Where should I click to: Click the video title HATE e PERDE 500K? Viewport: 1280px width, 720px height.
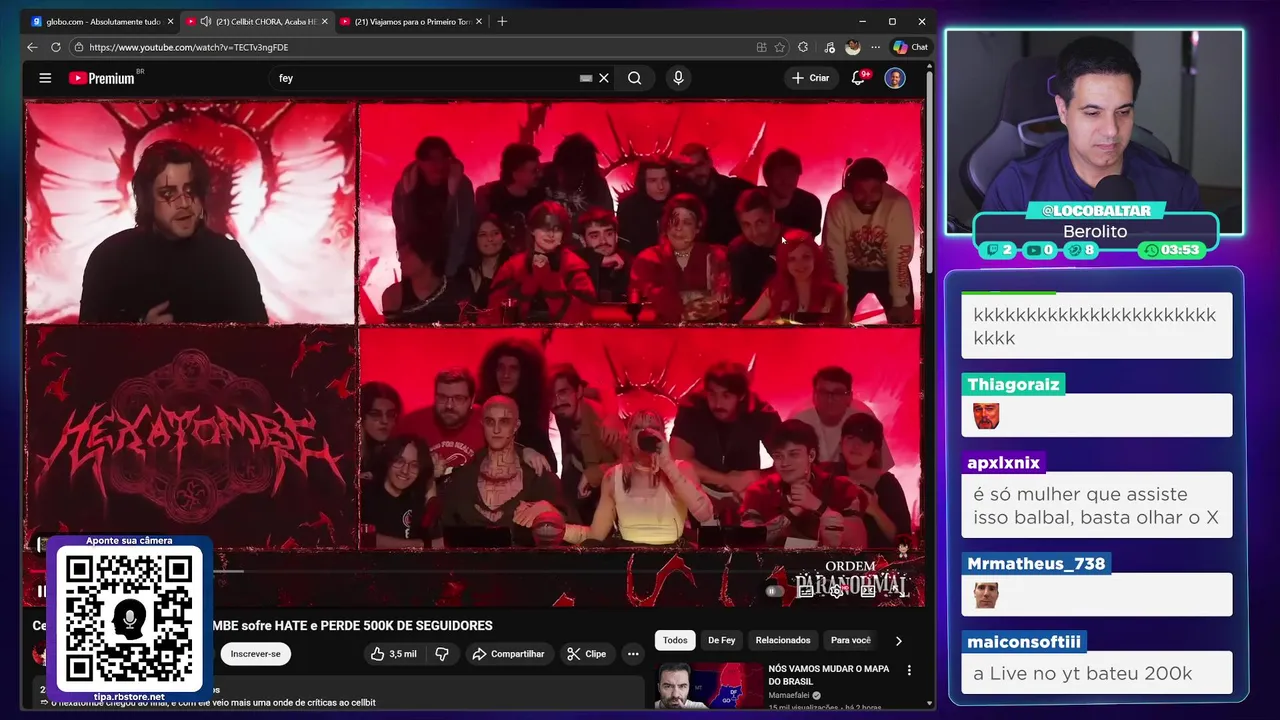coord(262,625)
